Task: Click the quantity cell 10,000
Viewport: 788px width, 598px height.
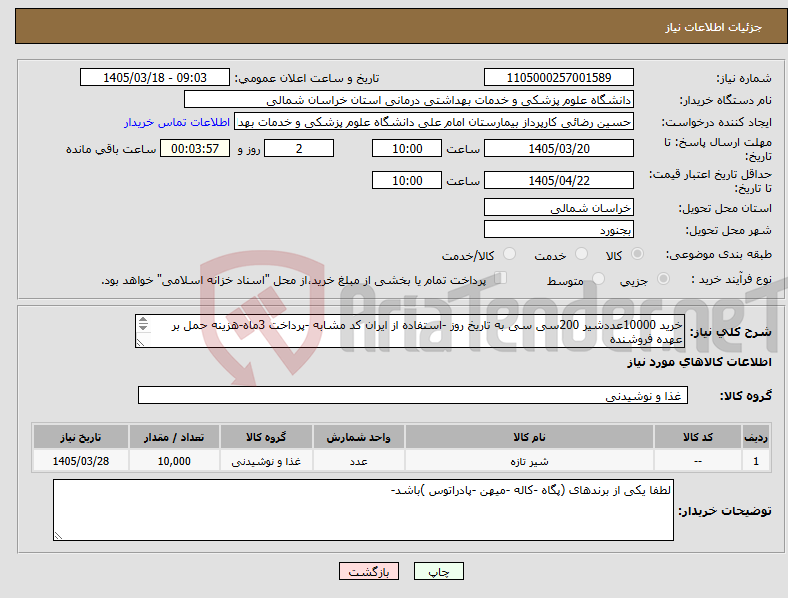Action: click(174, 461)
